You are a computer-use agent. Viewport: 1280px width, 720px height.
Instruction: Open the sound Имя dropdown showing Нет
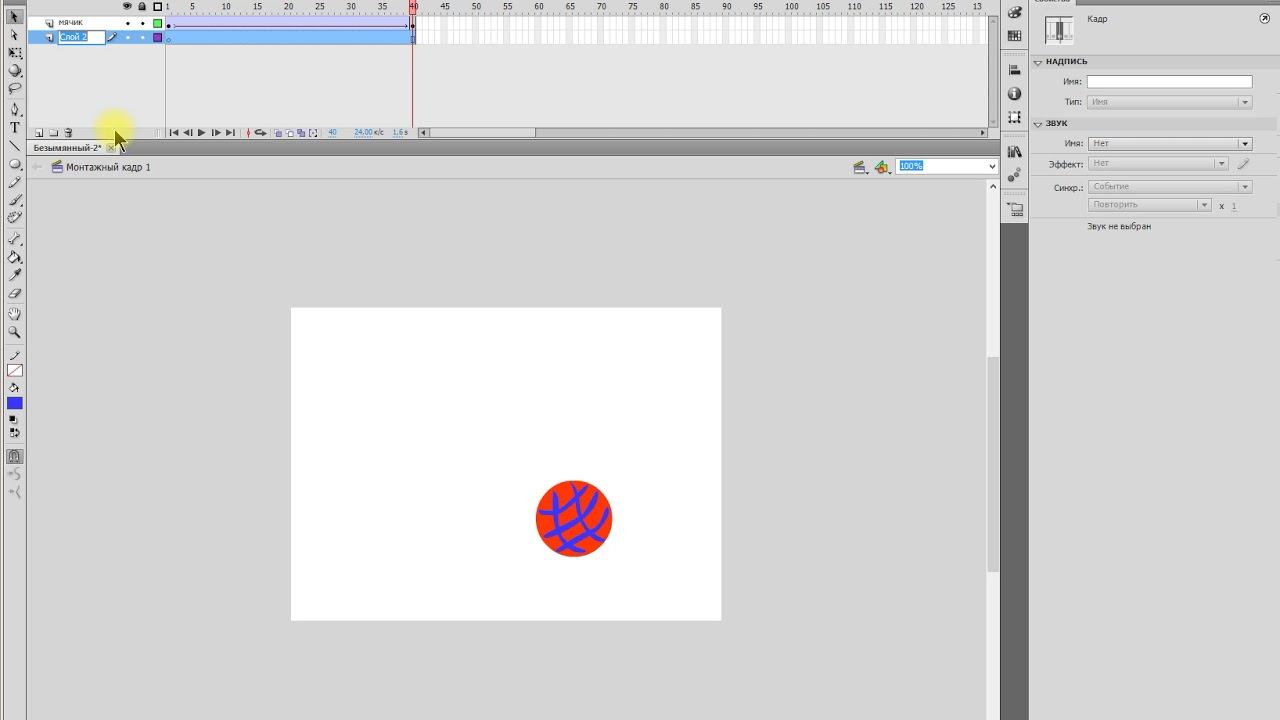[x=1170, y=144]
